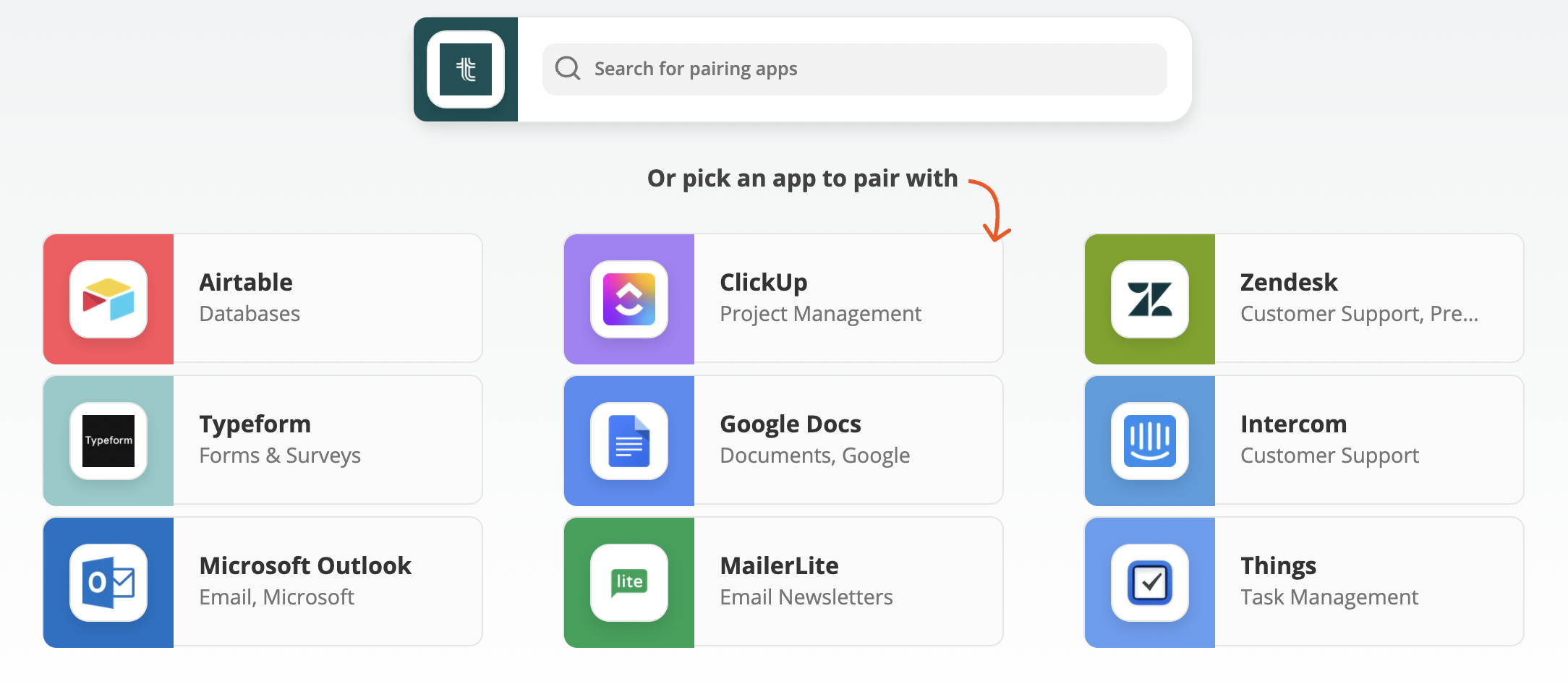This screenshot has height=684, width=1568.
Task: Select the Airtable title text
Action: click(x=246, y=282)
